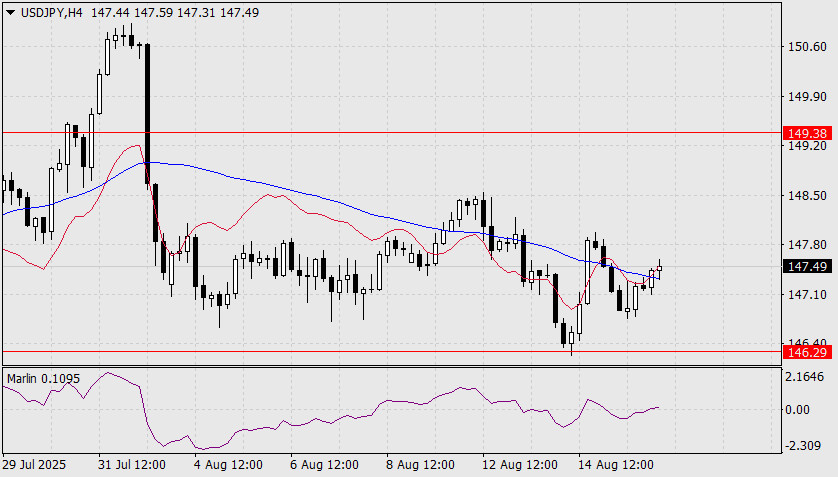Select the 147.10 price axis label

807,295
